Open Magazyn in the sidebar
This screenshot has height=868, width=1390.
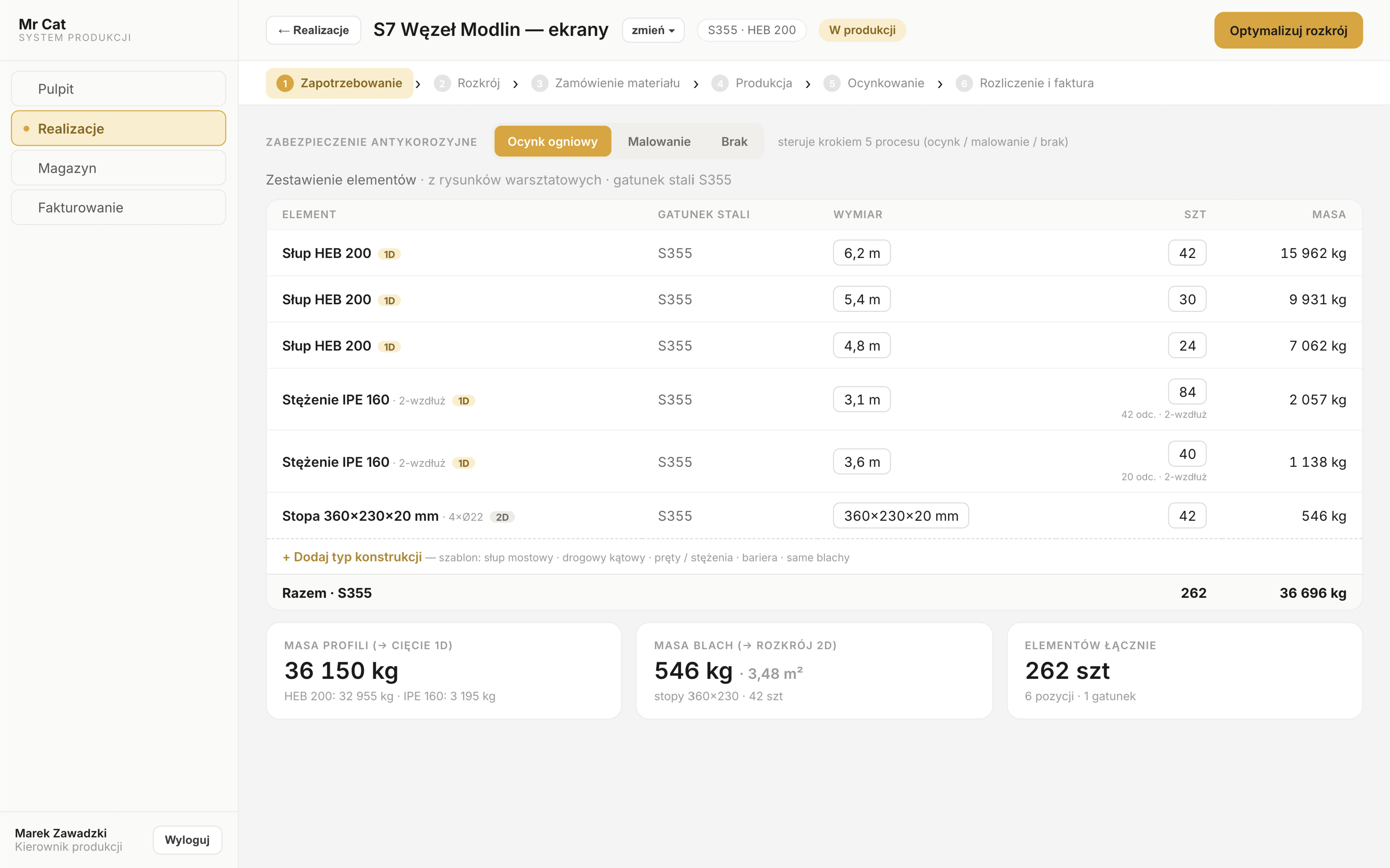(118, 168)
